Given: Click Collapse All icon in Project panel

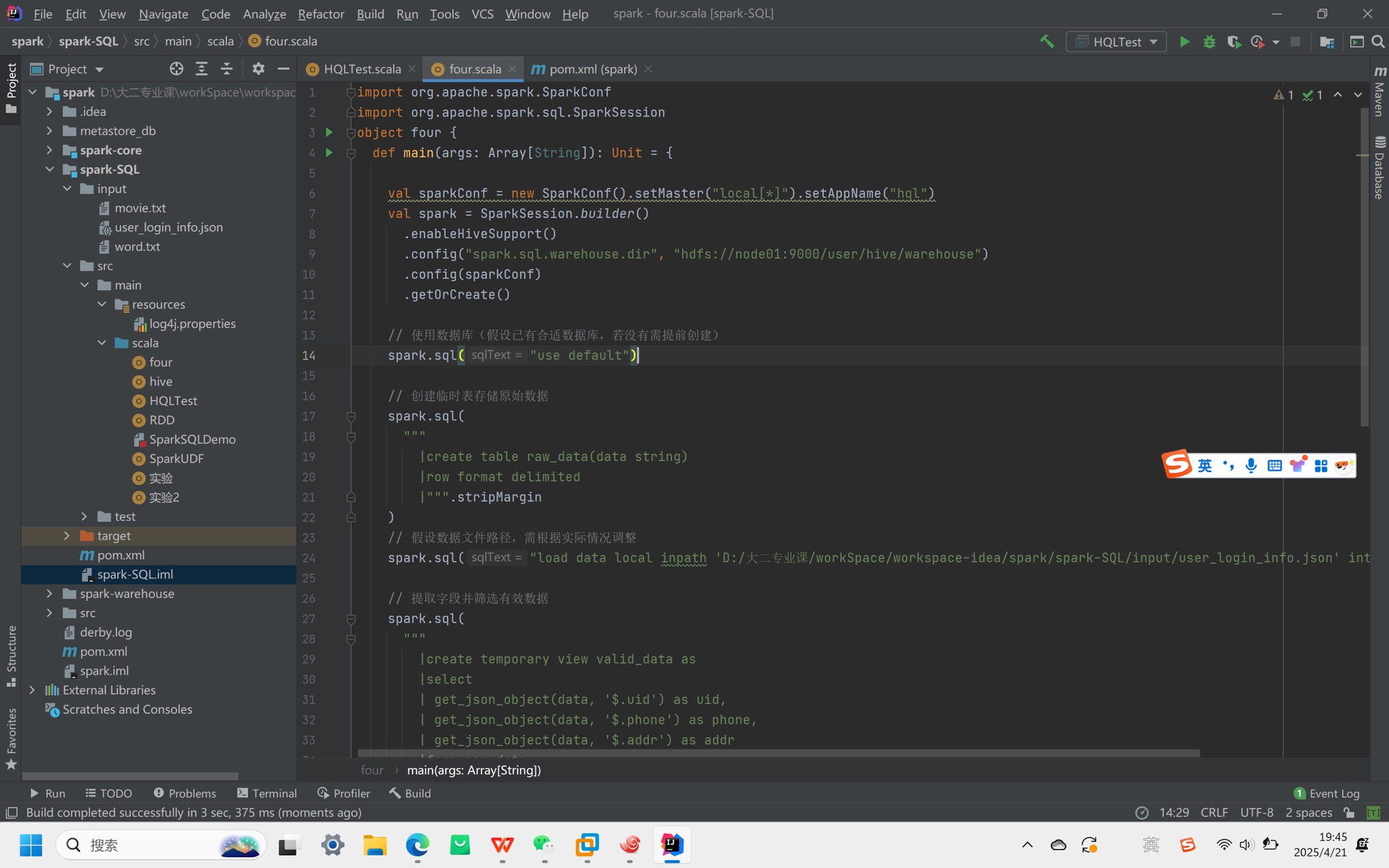Looking at the screenshot, I should [227, 69].
